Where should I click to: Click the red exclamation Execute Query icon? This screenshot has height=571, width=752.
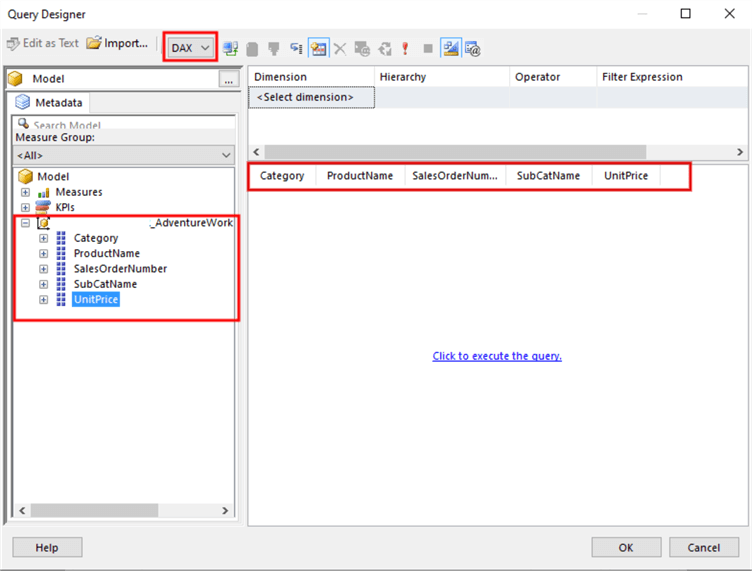pos(405,48)
